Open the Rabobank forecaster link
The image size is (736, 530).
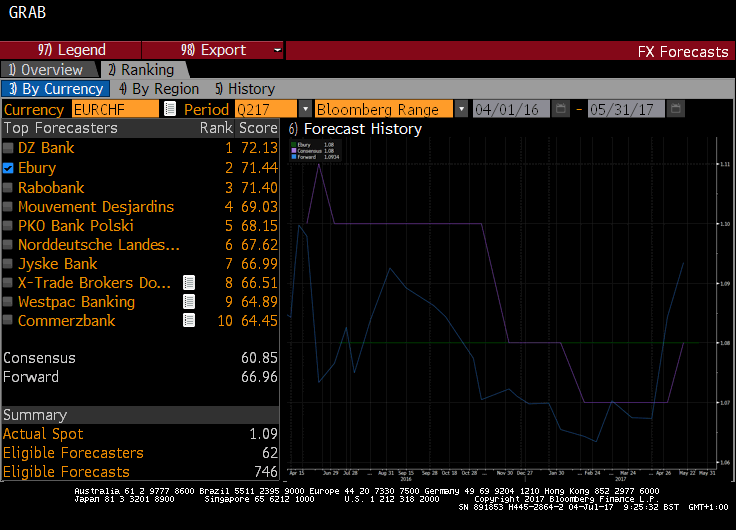click(x=51, y=188)
